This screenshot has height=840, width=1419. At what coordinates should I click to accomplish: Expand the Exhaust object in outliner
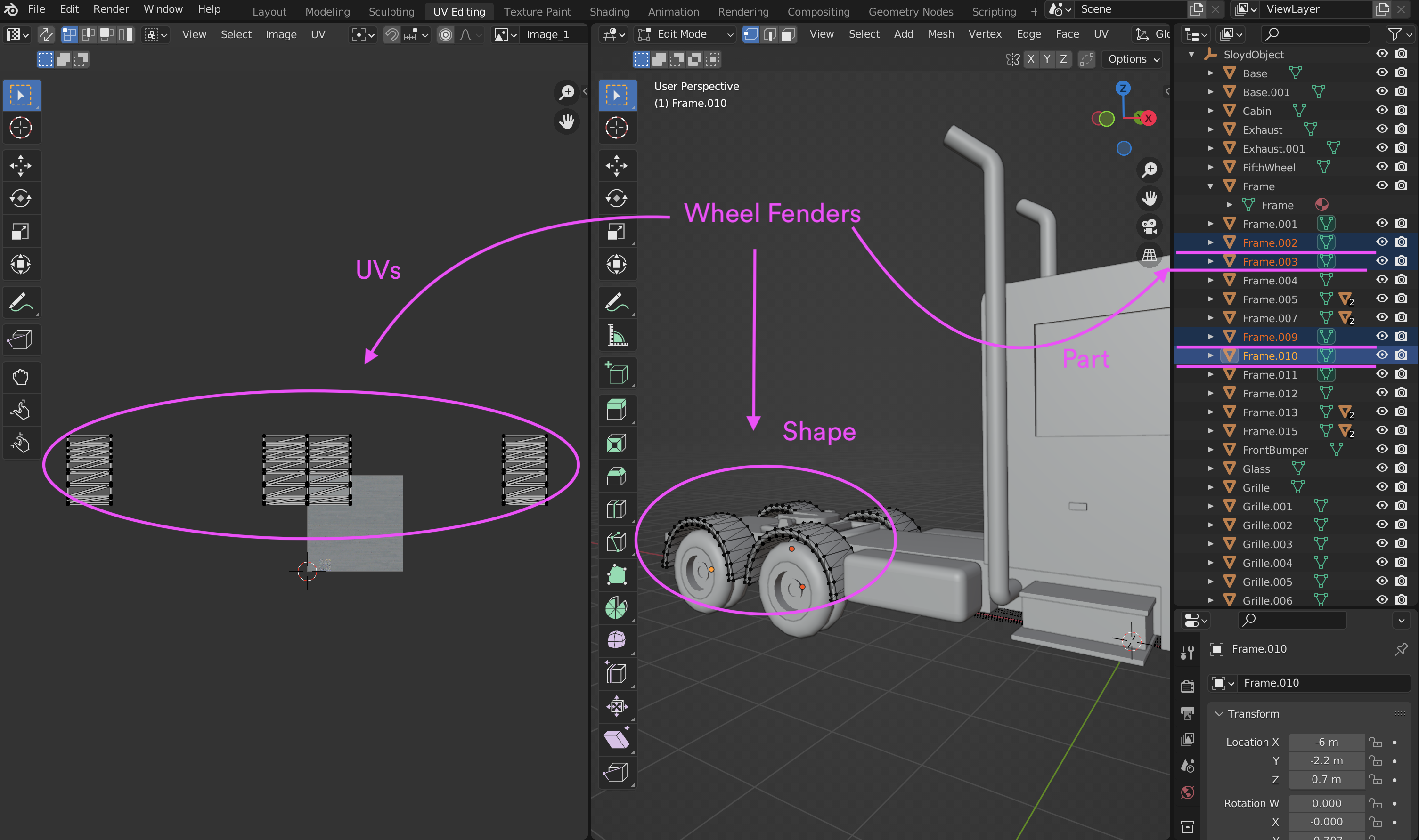pyautogui.click(x=1210, y=129)
